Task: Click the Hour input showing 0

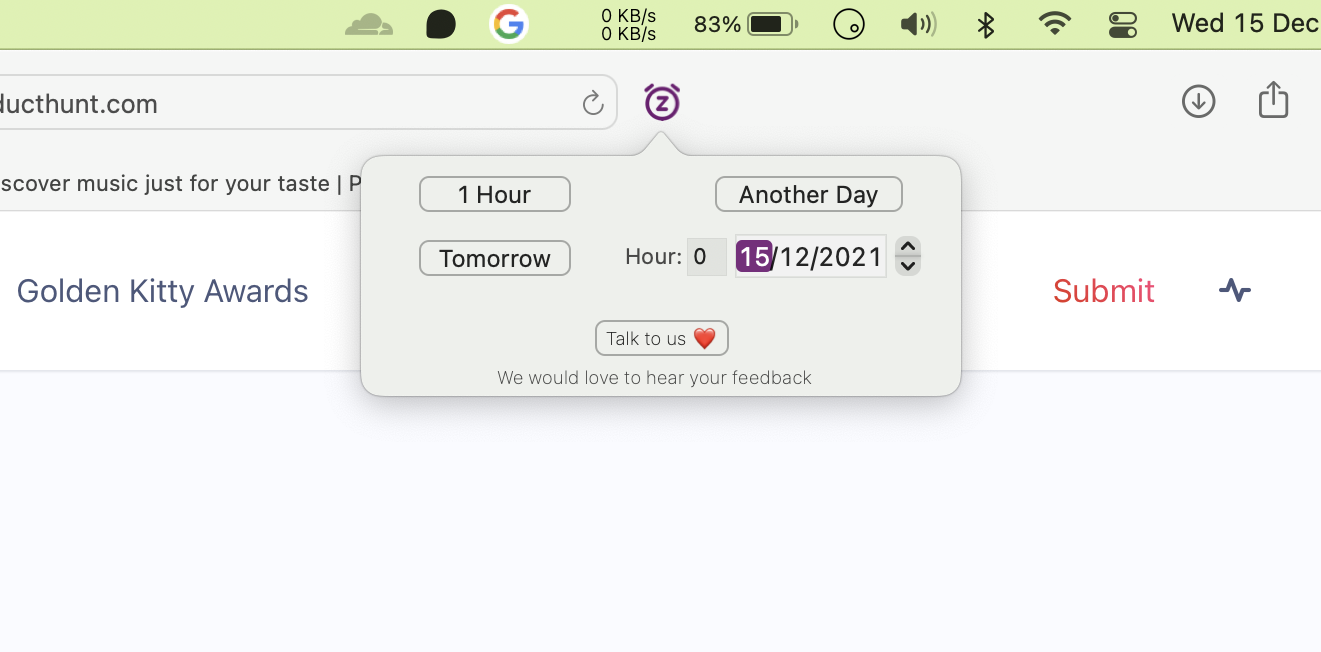Action: coord(706,257)
